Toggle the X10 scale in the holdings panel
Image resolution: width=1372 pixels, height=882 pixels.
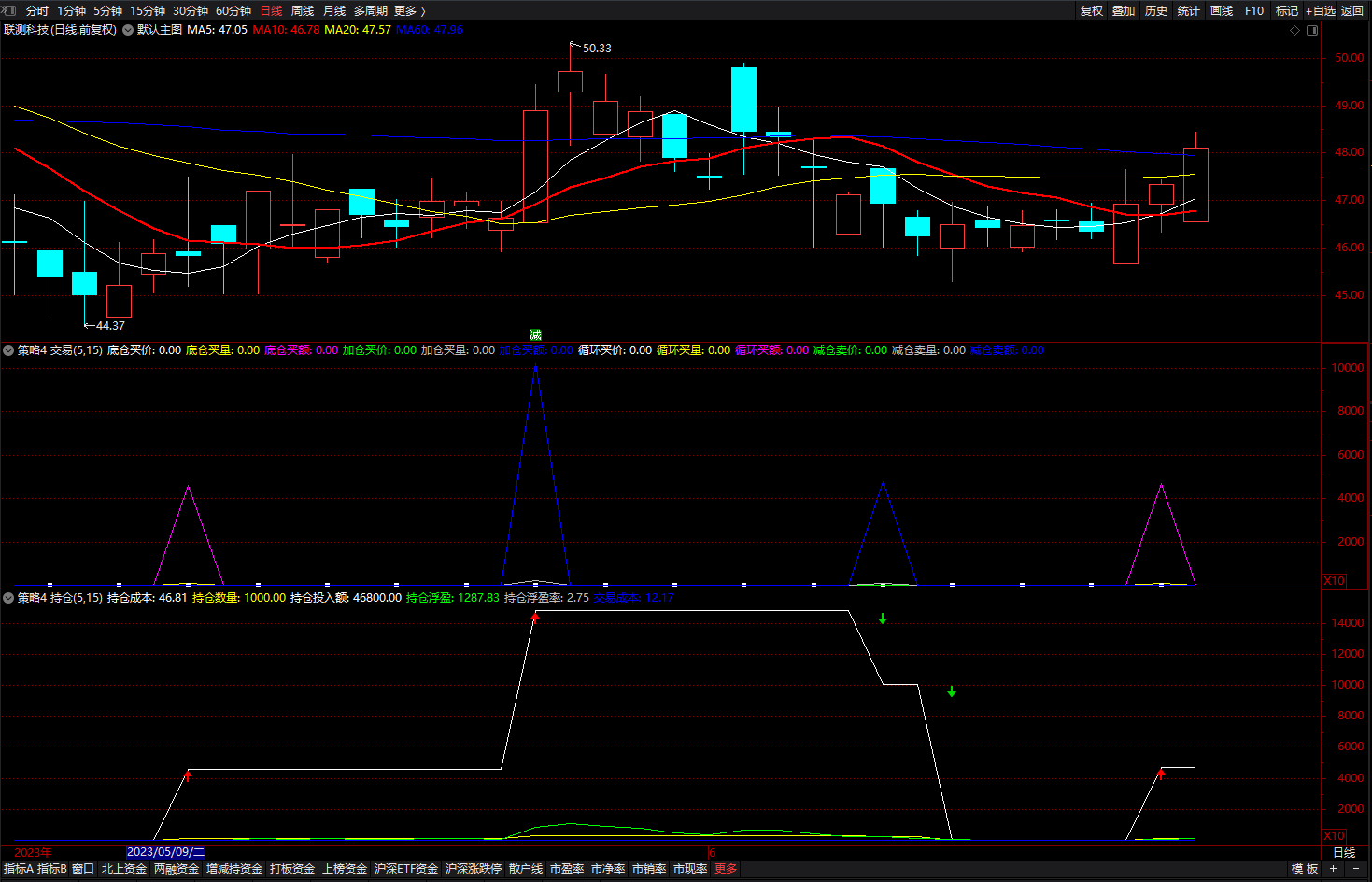point(1335,835)
